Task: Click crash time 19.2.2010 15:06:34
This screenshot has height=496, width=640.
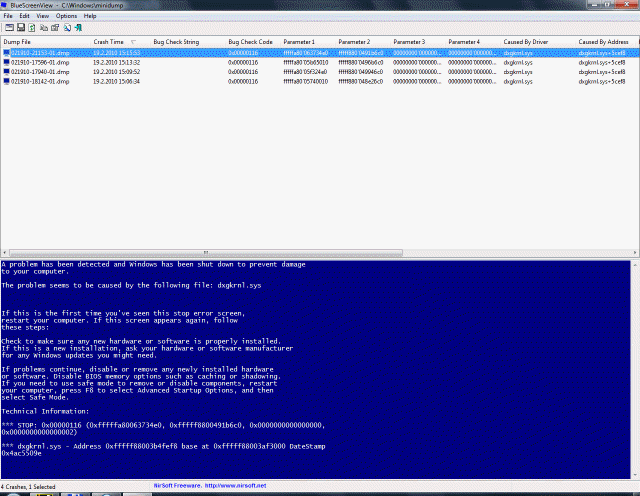Action: pyautogui.click(x=116, y=81)
